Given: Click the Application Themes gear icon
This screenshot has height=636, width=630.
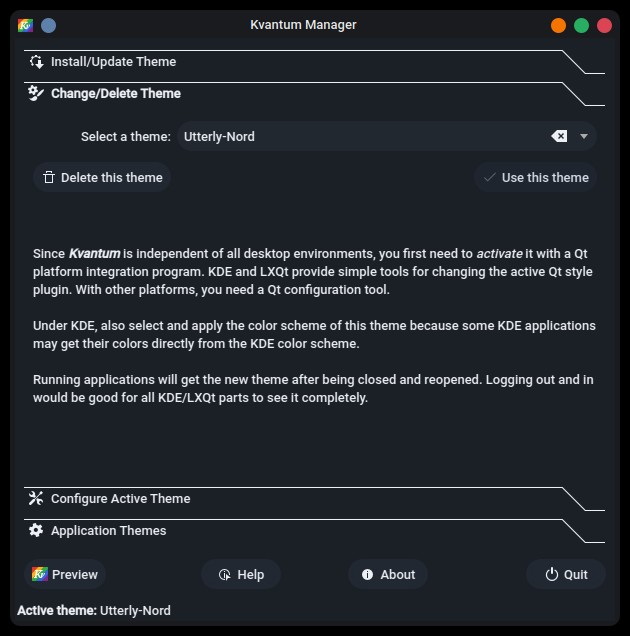Looking at the screenshot, I should click(x=36, y=530).
